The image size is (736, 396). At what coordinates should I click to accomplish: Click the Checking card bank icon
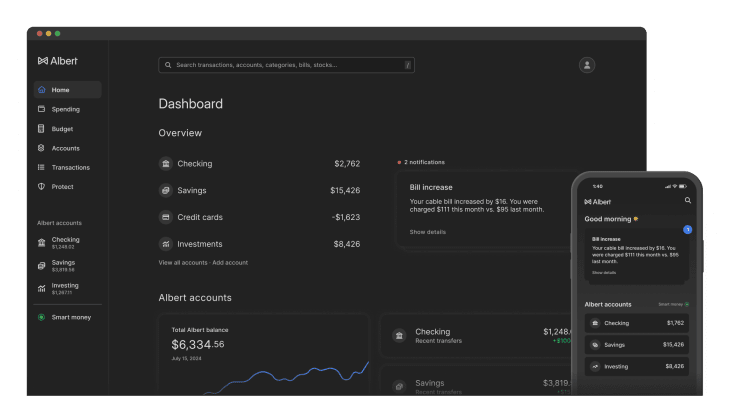[399, 335]
